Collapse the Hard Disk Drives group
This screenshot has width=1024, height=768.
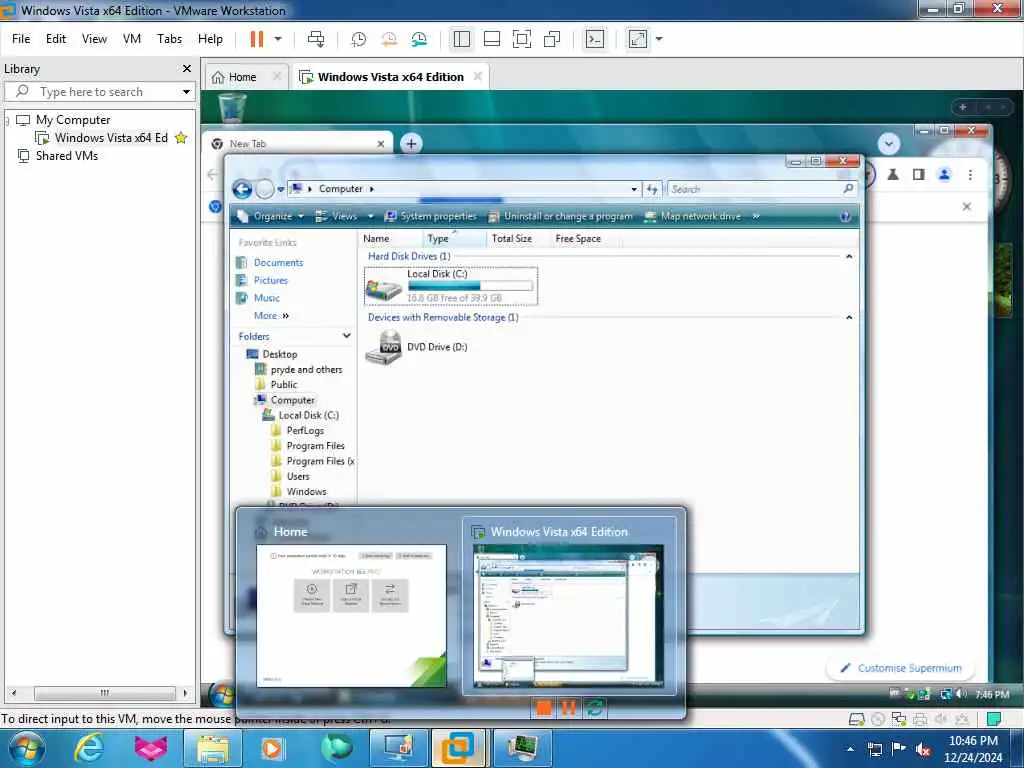coord(849,257)
